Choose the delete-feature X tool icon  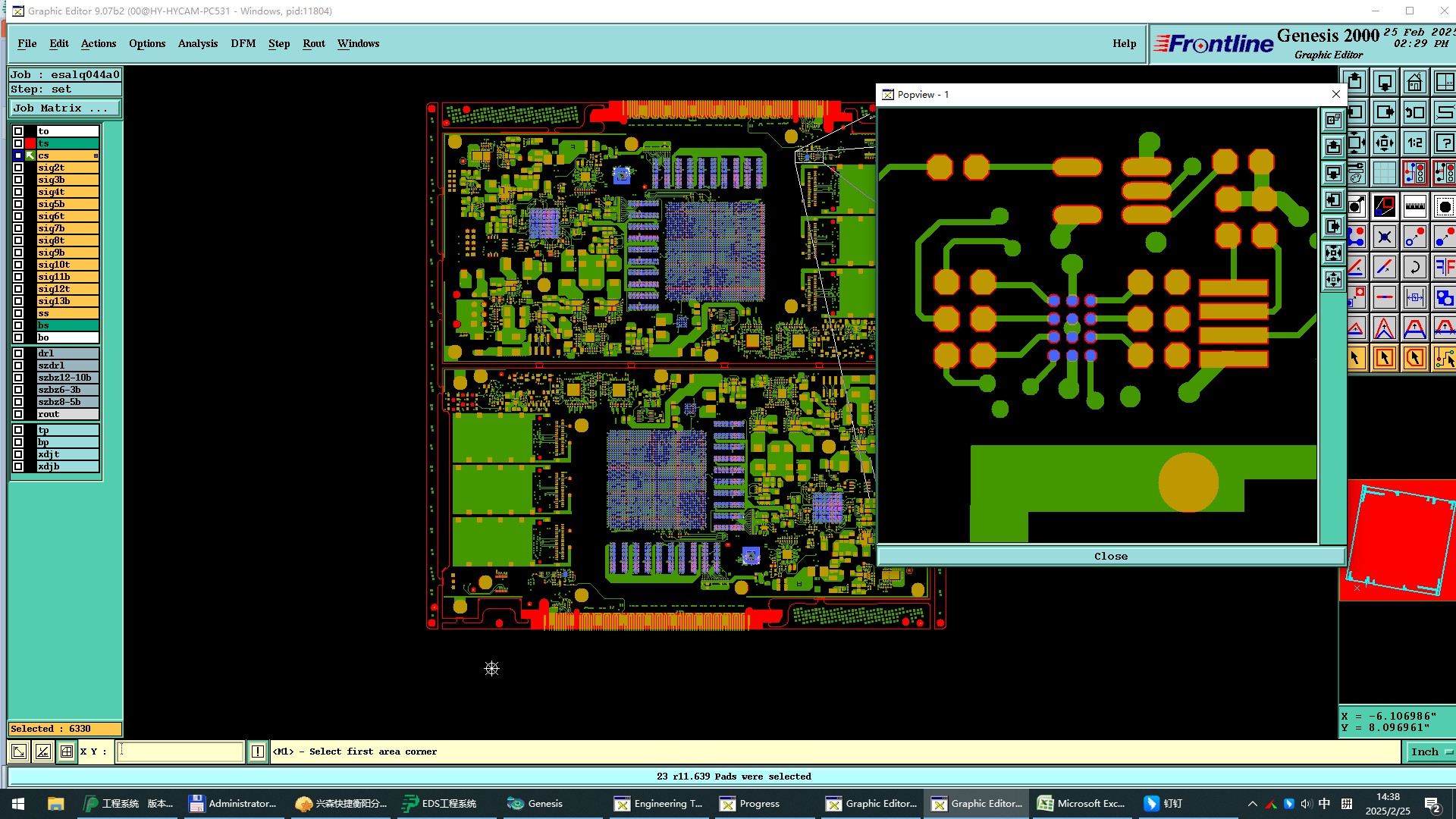point(1385,237)
